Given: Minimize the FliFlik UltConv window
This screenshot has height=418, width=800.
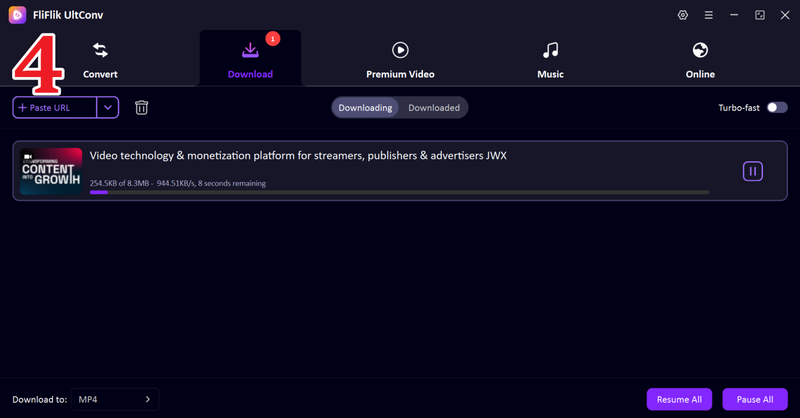Looking at the screenshot, I should 734,15.
